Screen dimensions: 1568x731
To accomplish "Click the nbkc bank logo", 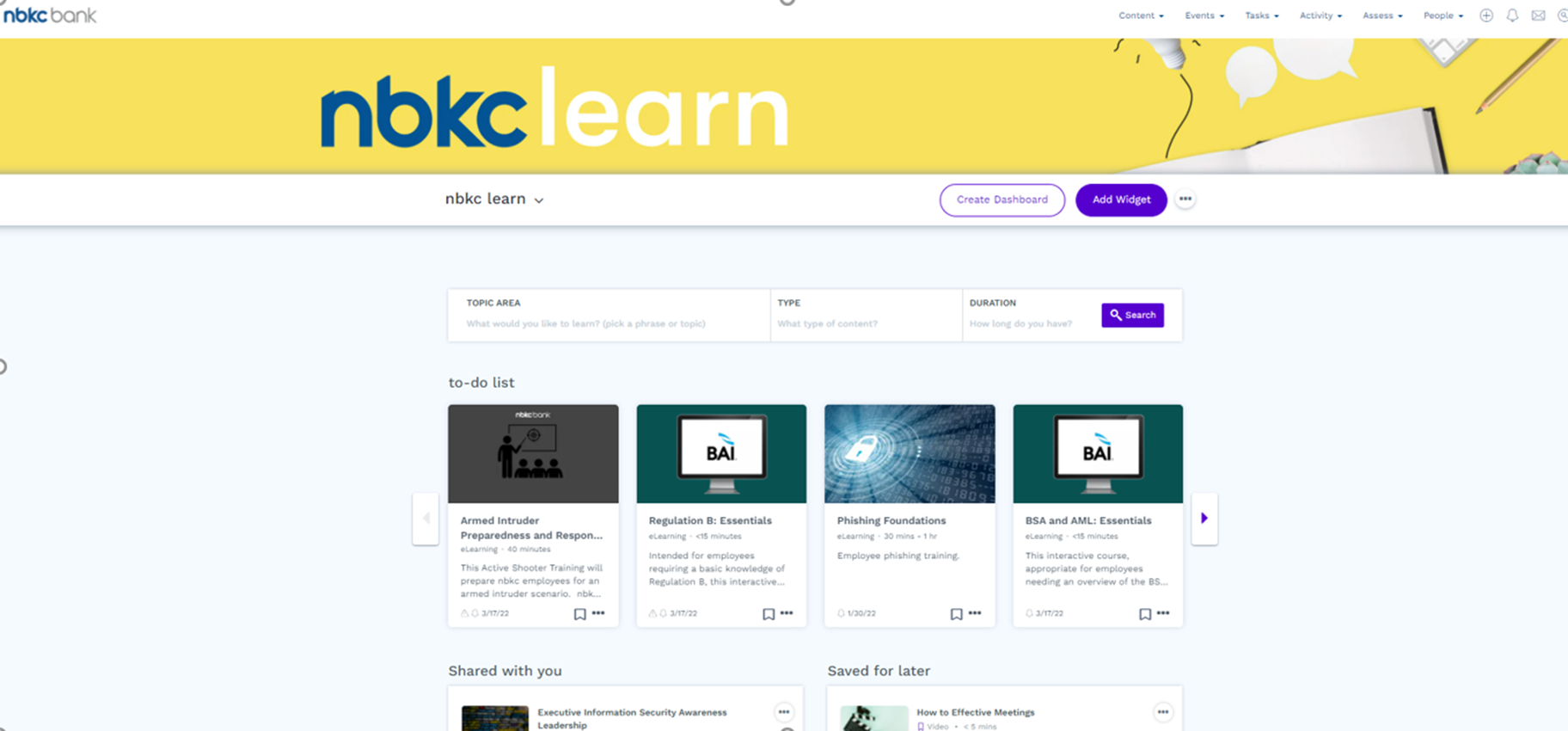I will [50, 15].
